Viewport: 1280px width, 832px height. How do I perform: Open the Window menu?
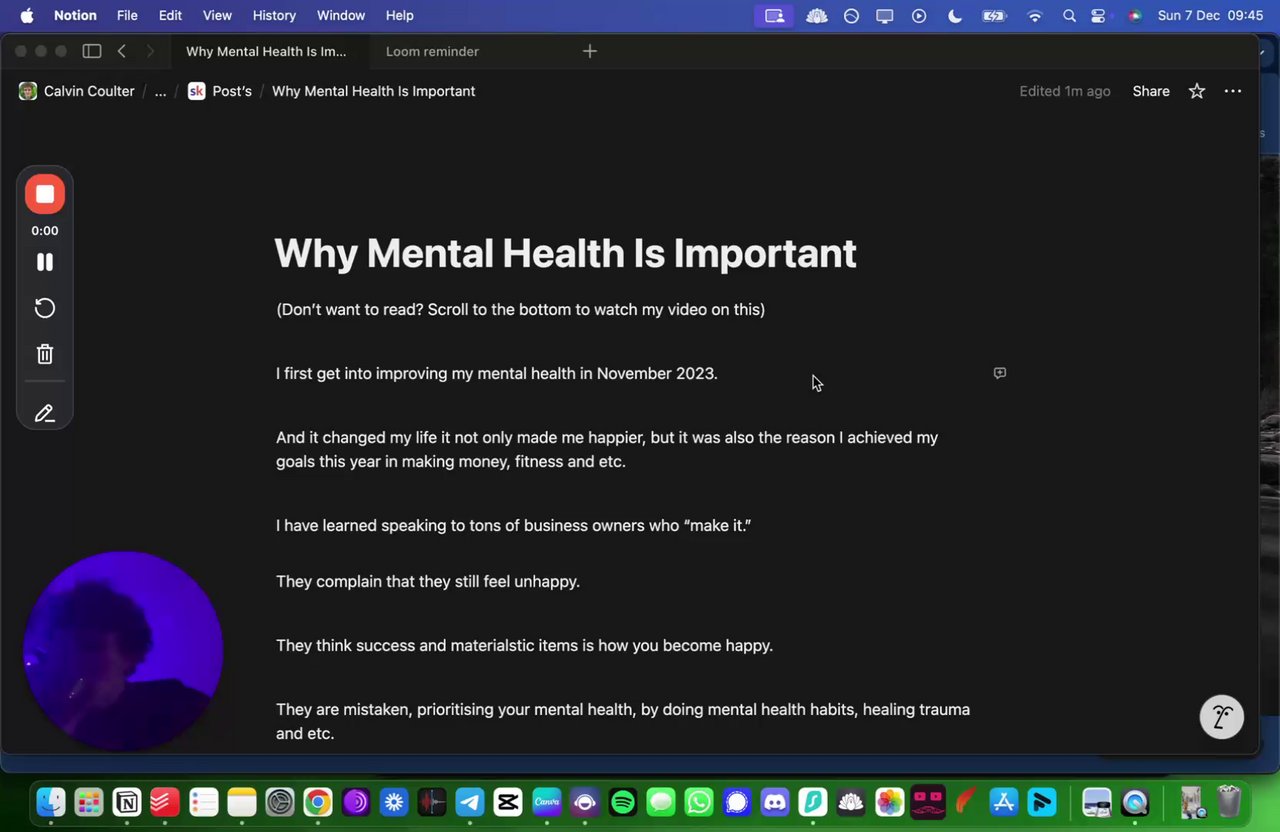click(341, 15)
